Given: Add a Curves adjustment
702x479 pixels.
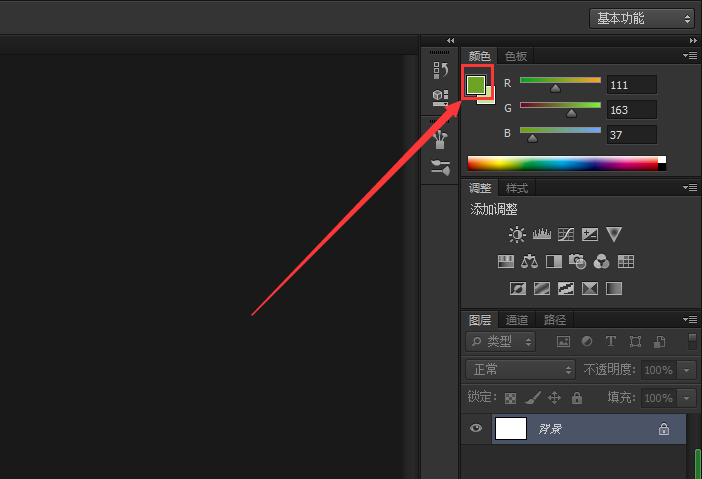Looking at the screenshot, I should coord(566,234).
